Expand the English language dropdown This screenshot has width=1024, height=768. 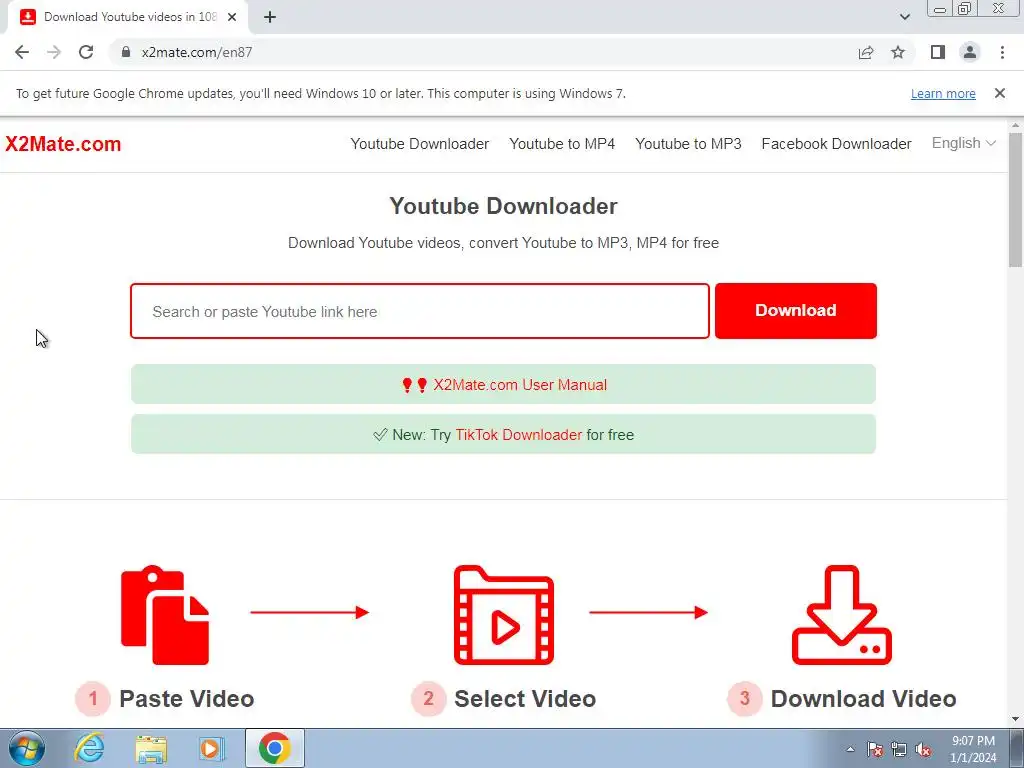click(963, 143)
